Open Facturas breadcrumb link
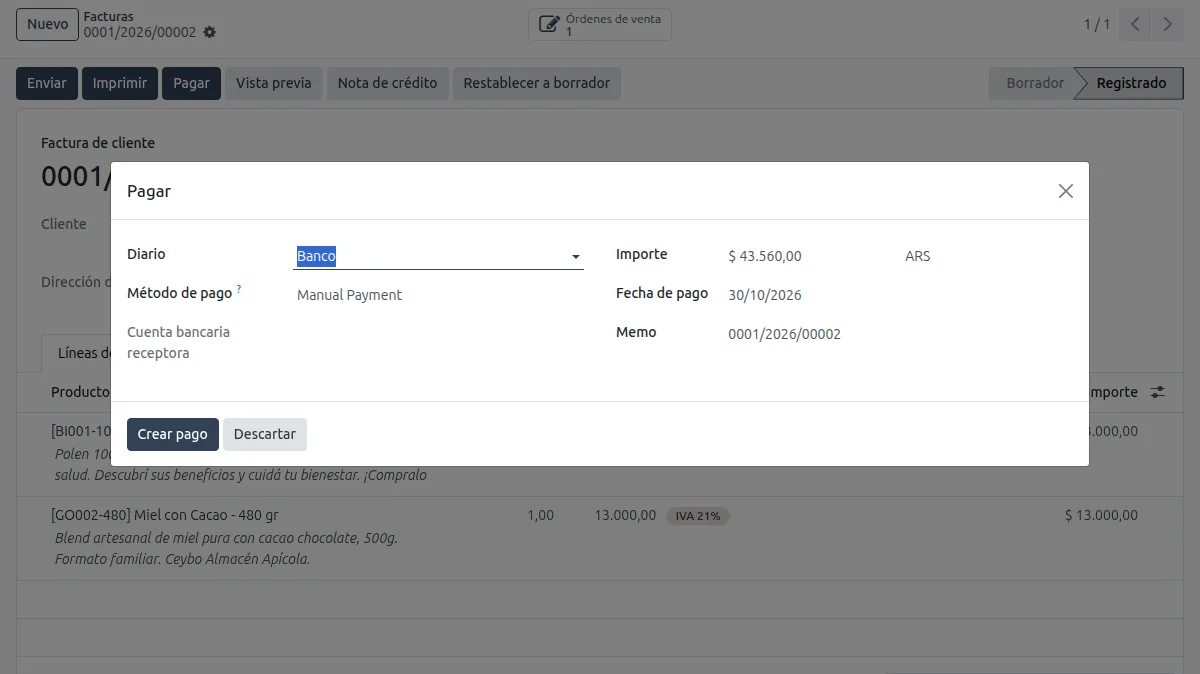The height and width of the screenshot is (674, 1200). click(109, 16)
